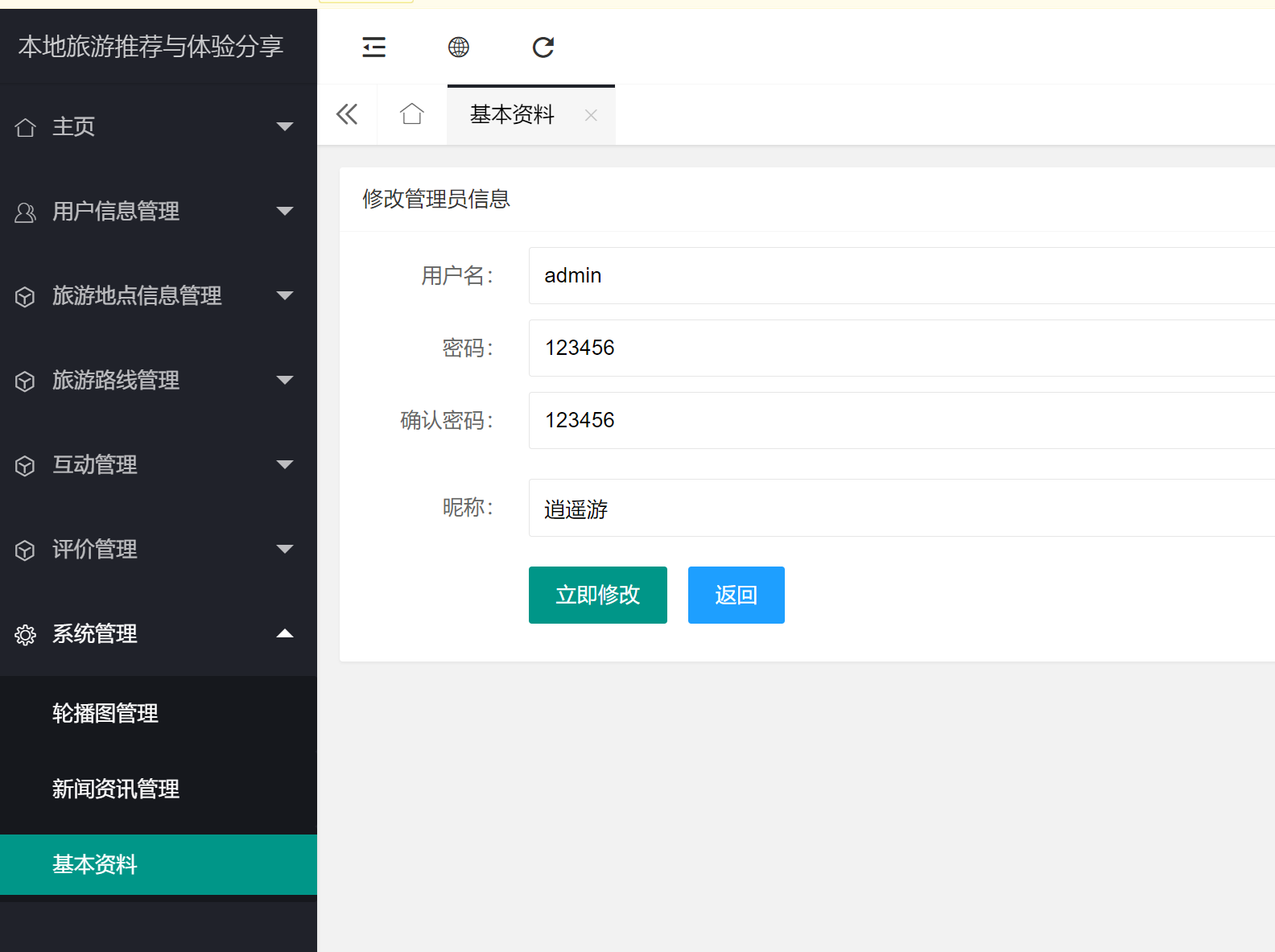Open the 旅游路线管理 menu

[x=159, y=380]
